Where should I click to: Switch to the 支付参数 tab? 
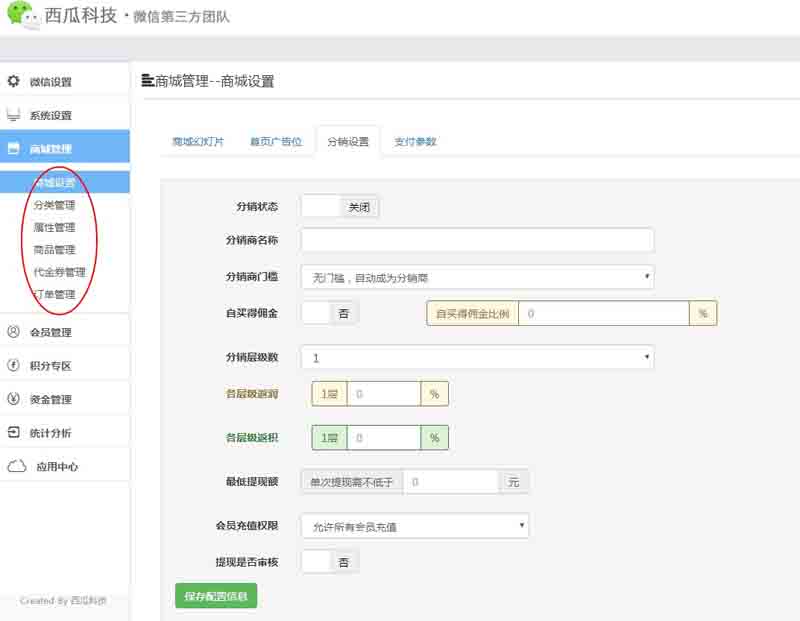point(415,142)
